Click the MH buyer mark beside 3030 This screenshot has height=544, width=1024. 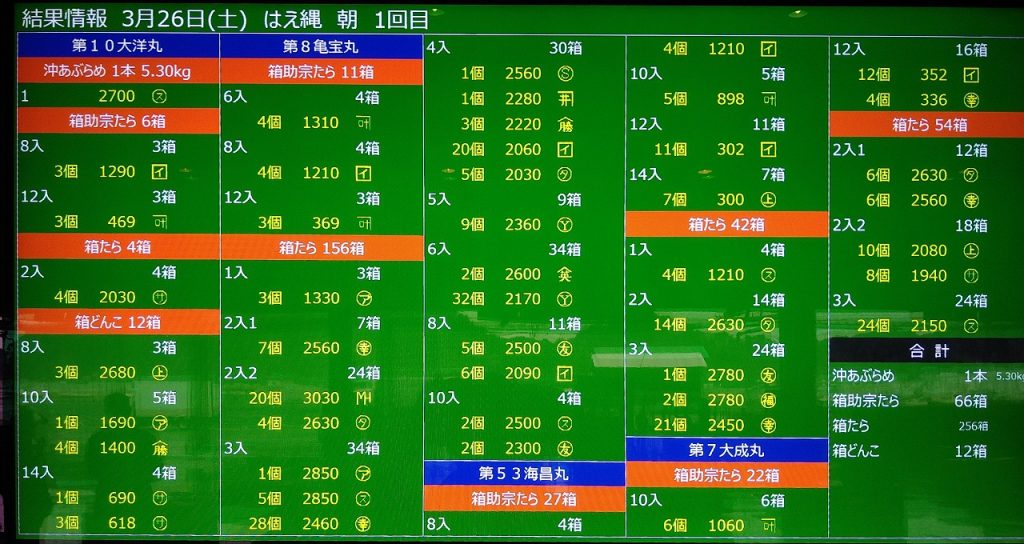coord(362,397)
